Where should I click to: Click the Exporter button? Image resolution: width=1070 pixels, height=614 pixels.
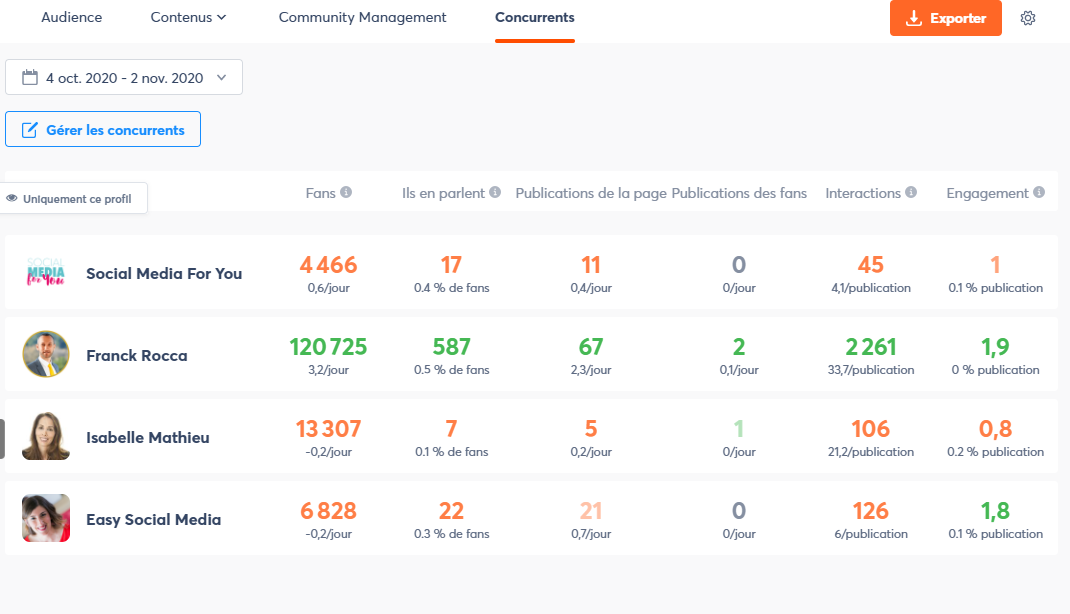tap(945, 18)
